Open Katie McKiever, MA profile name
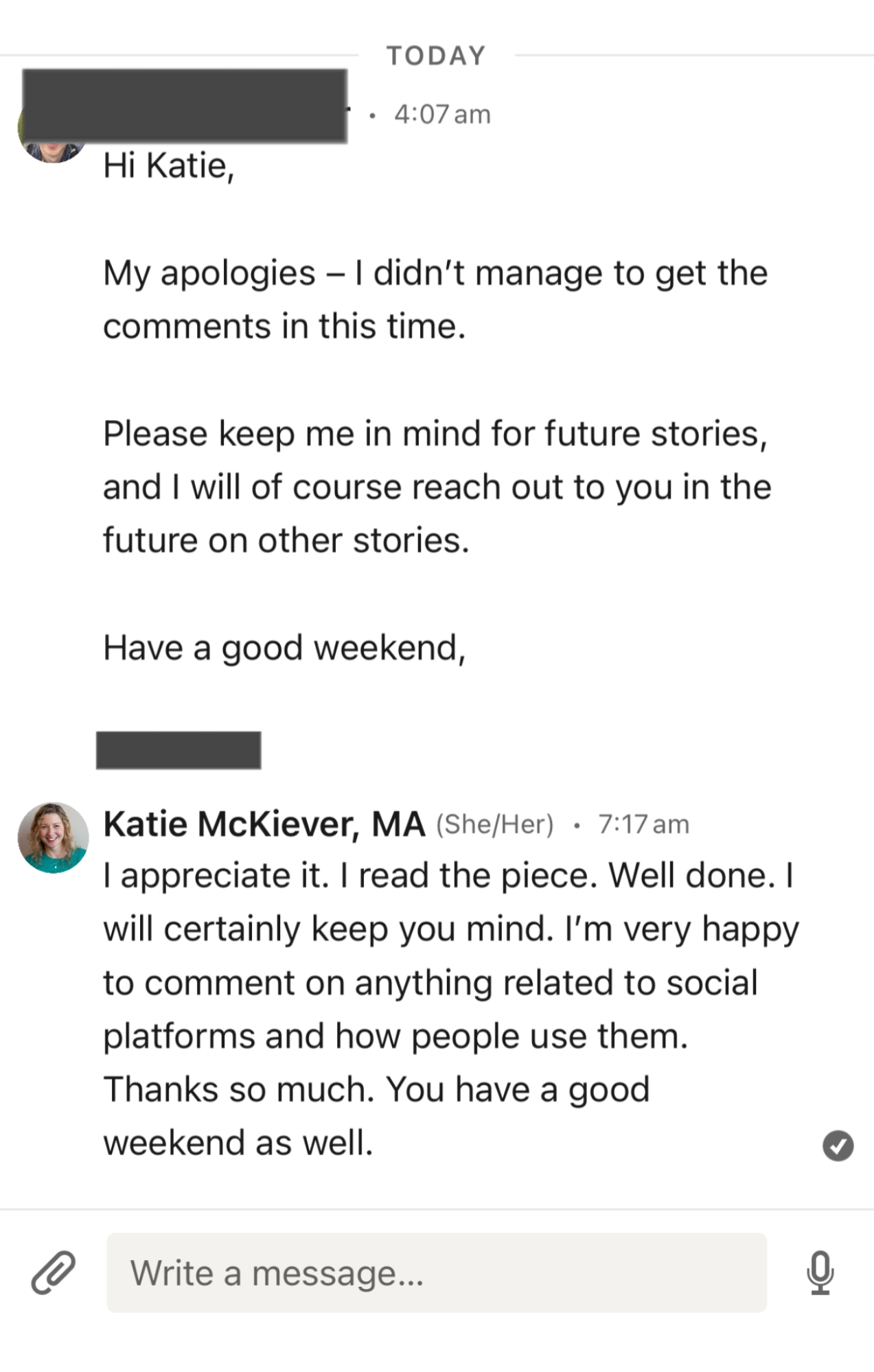 point(264,824)
